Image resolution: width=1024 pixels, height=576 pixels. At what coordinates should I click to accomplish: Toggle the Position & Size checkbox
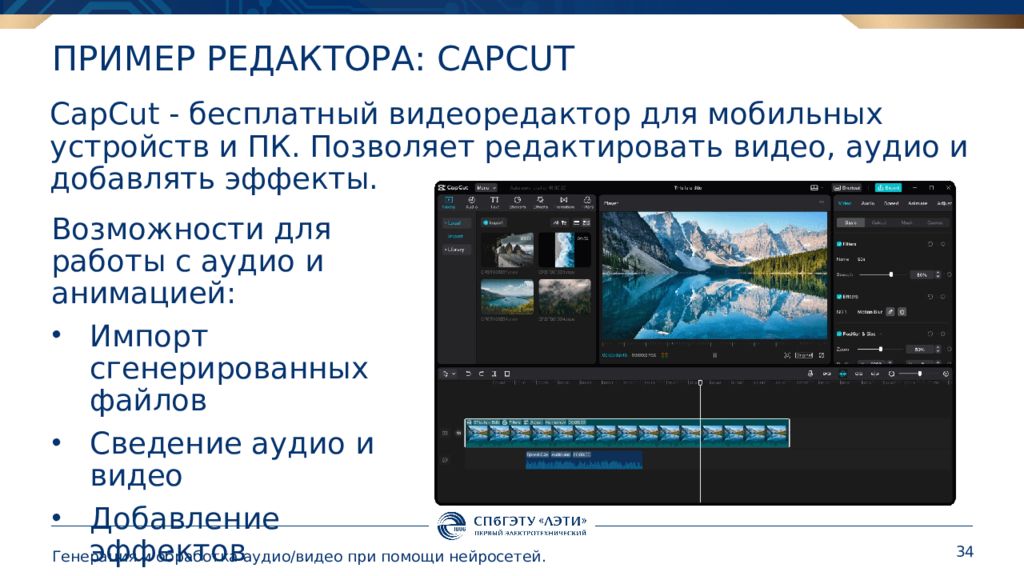coord(839,334)
